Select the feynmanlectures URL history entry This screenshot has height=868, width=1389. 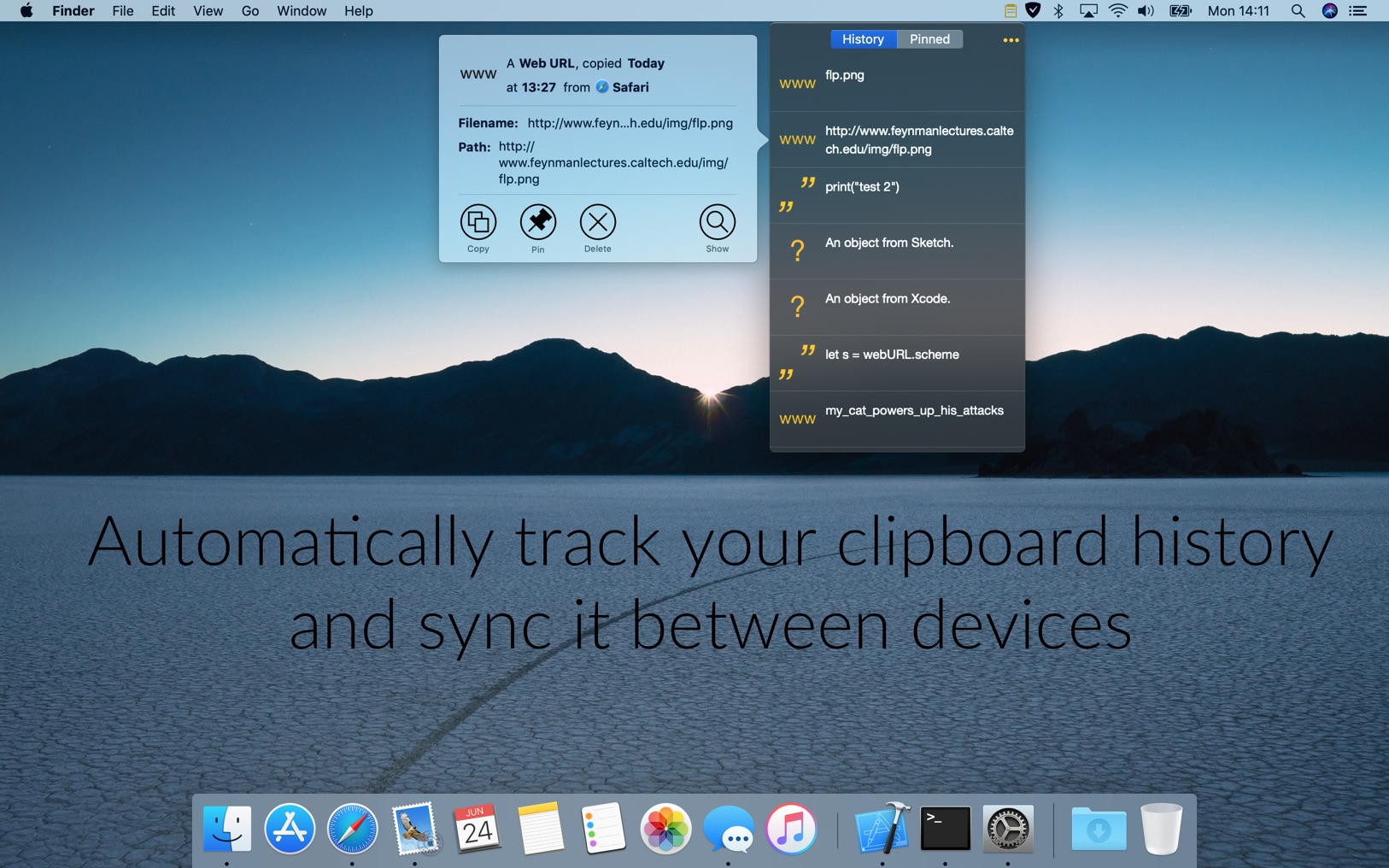coord(897,140)
